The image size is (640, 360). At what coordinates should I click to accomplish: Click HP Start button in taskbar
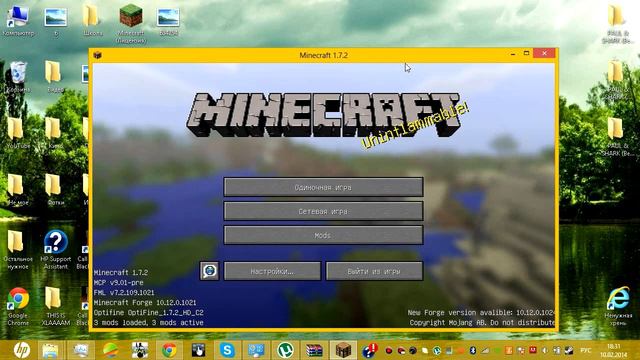[21, 350]
